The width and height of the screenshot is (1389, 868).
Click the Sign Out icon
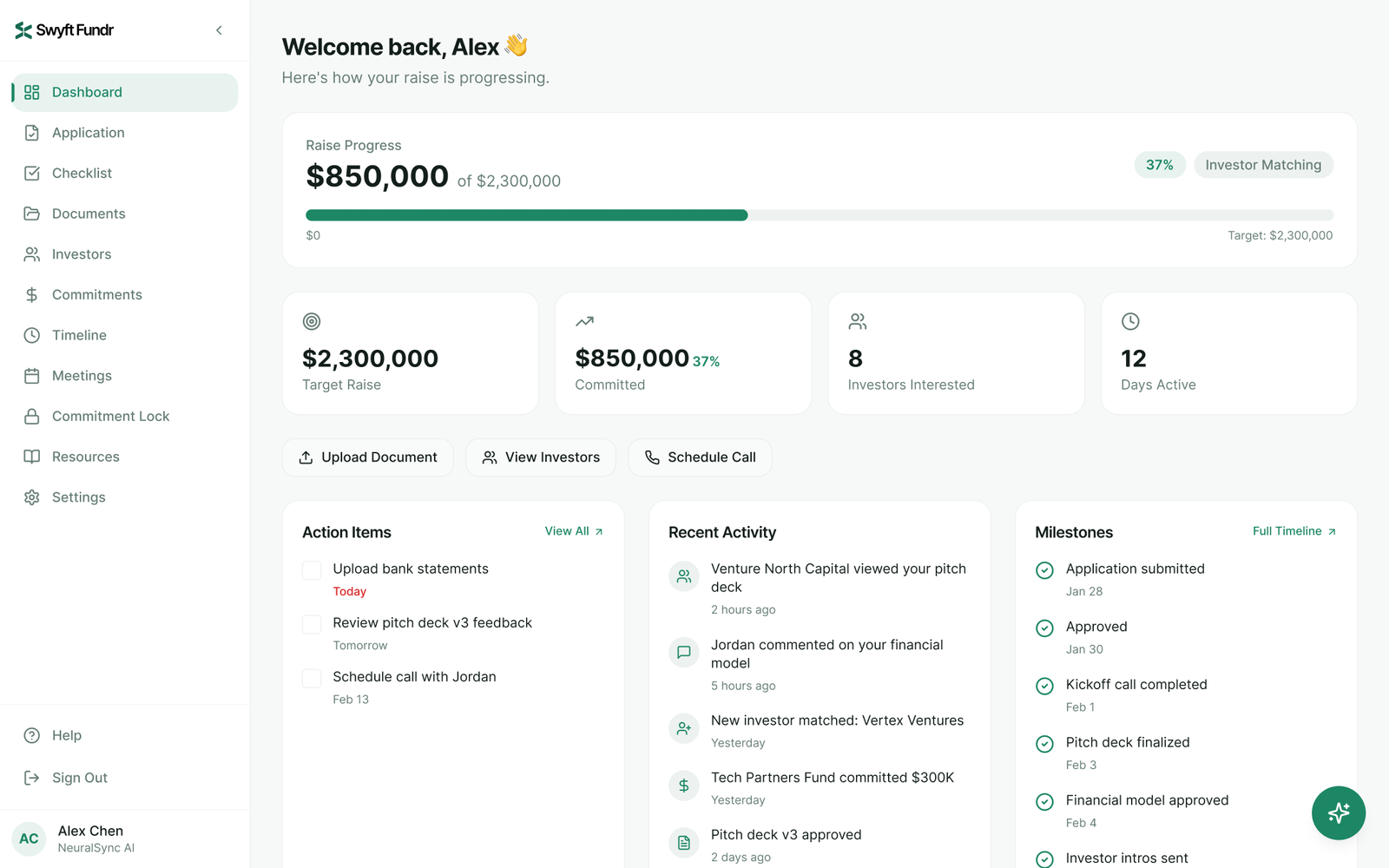tap(32, 778)
